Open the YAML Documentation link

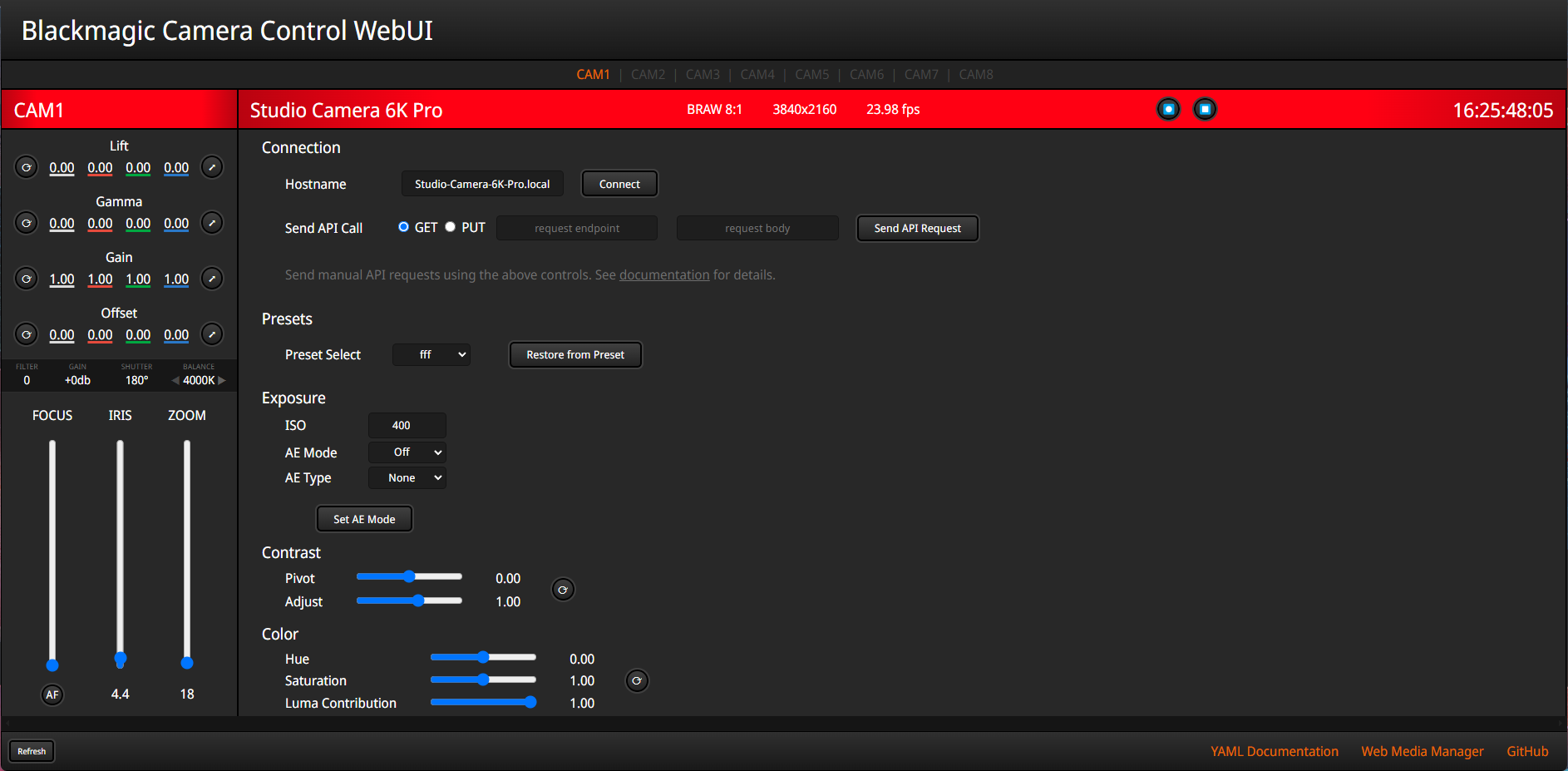coord(1275,751)
